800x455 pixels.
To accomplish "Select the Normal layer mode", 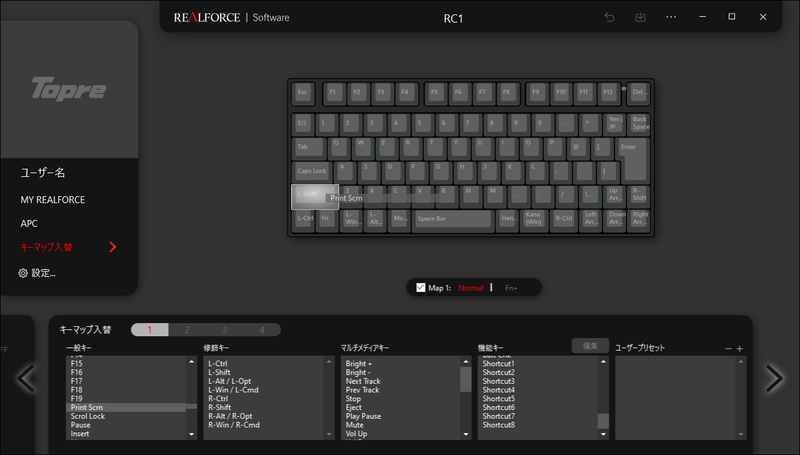I will (x=470, y=288).
